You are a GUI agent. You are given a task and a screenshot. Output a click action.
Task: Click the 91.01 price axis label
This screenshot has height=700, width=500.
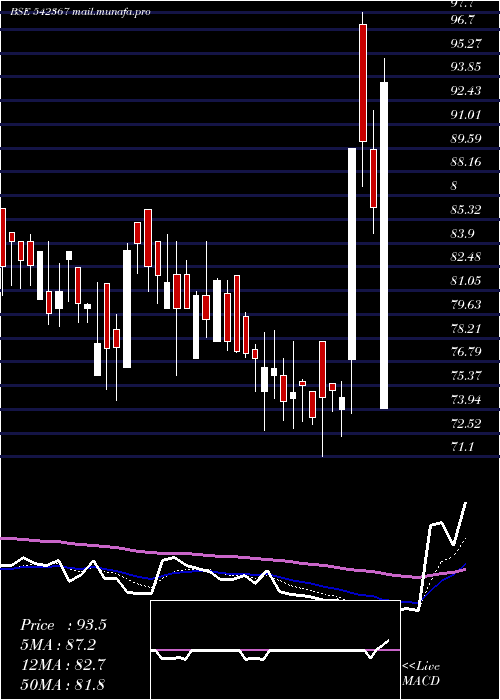(466, 115)
